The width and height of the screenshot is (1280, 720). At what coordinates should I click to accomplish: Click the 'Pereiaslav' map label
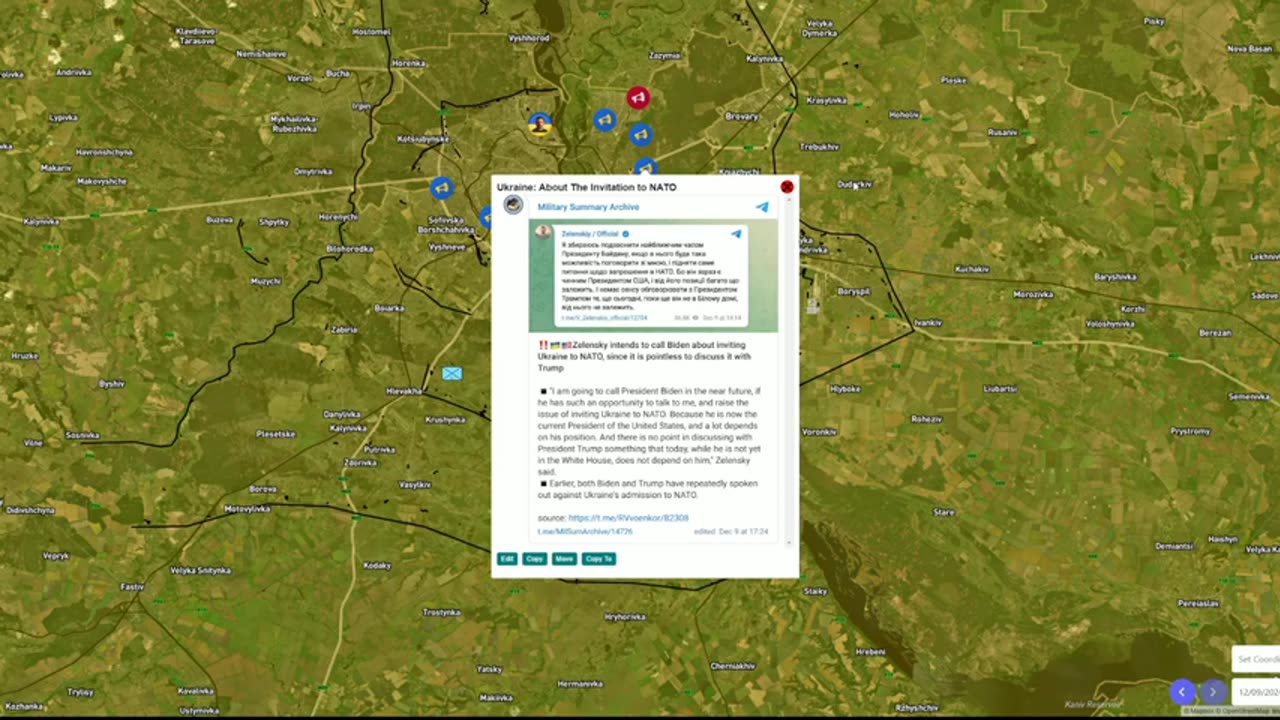click(x=1198, y=604)
